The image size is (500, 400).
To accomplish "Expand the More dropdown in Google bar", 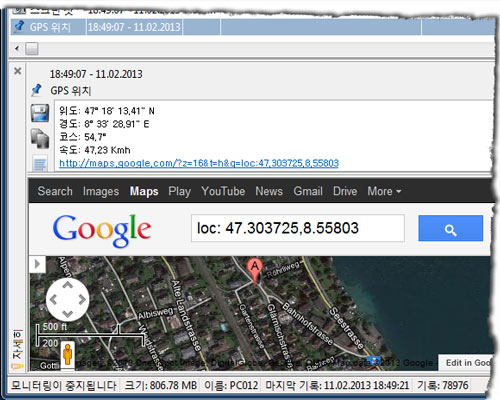I will [x=384, y=191].
